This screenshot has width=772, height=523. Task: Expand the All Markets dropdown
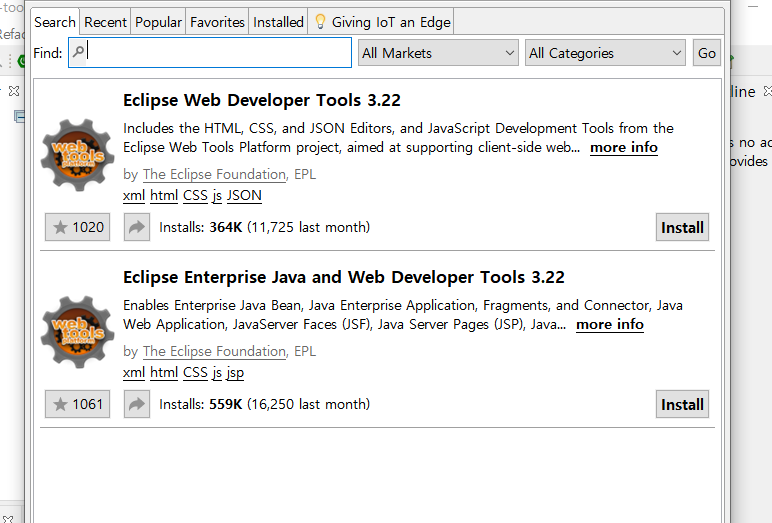(438, 53)
